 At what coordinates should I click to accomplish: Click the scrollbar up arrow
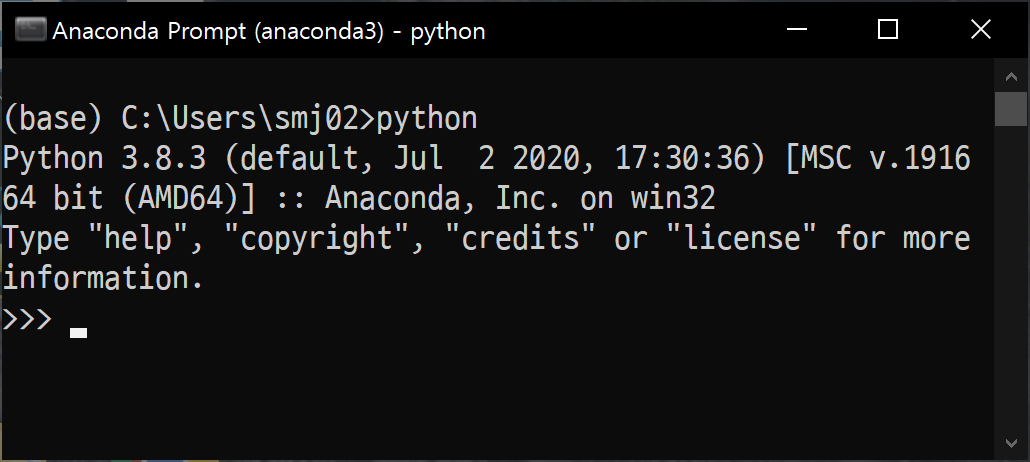[1011, 76]
